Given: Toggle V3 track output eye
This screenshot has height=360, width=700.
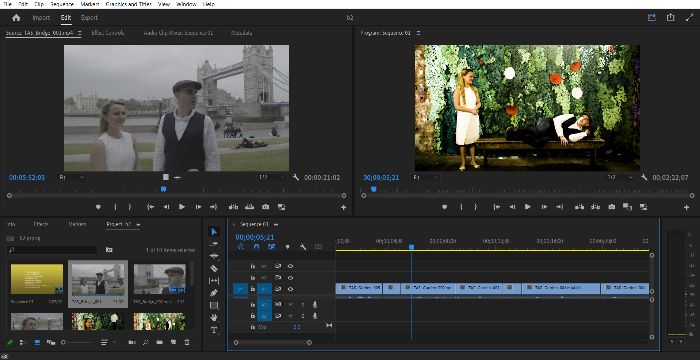Looking at the screenshot, I should (290, 266).
